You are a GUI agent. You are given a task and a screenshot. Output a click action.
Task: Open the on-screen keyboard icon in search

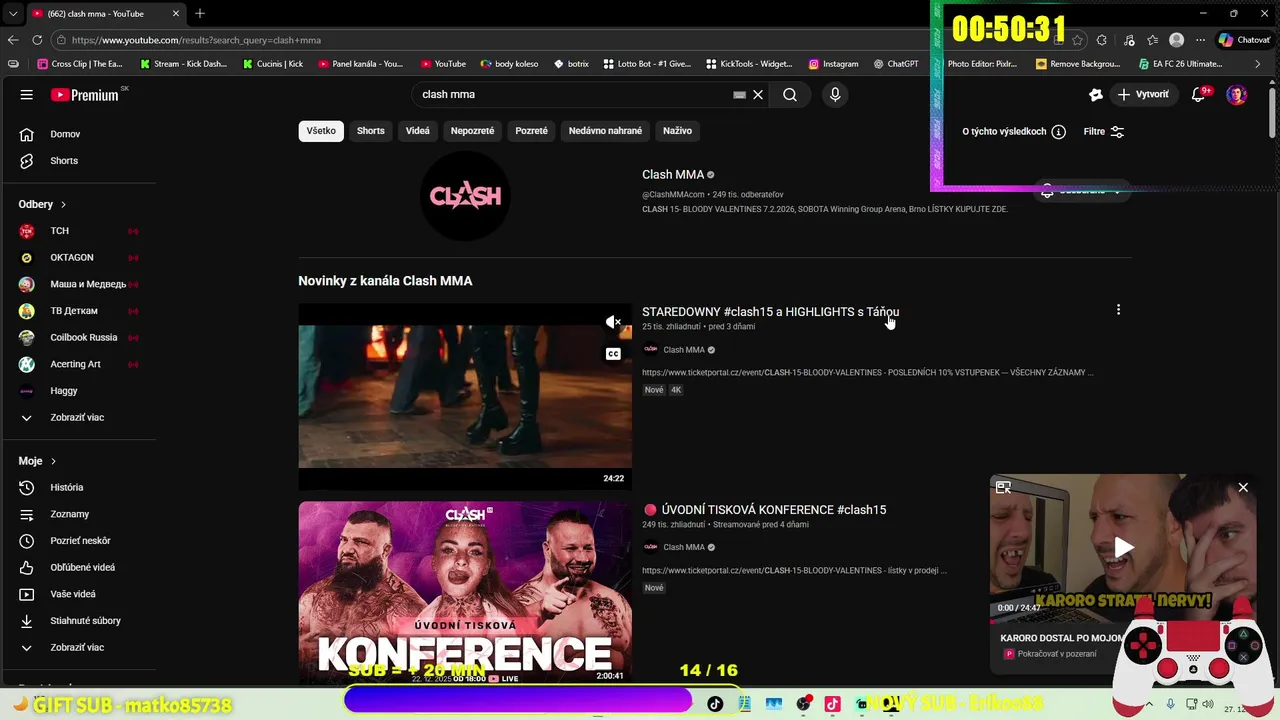pyautogui.click(x=740, y=95)
